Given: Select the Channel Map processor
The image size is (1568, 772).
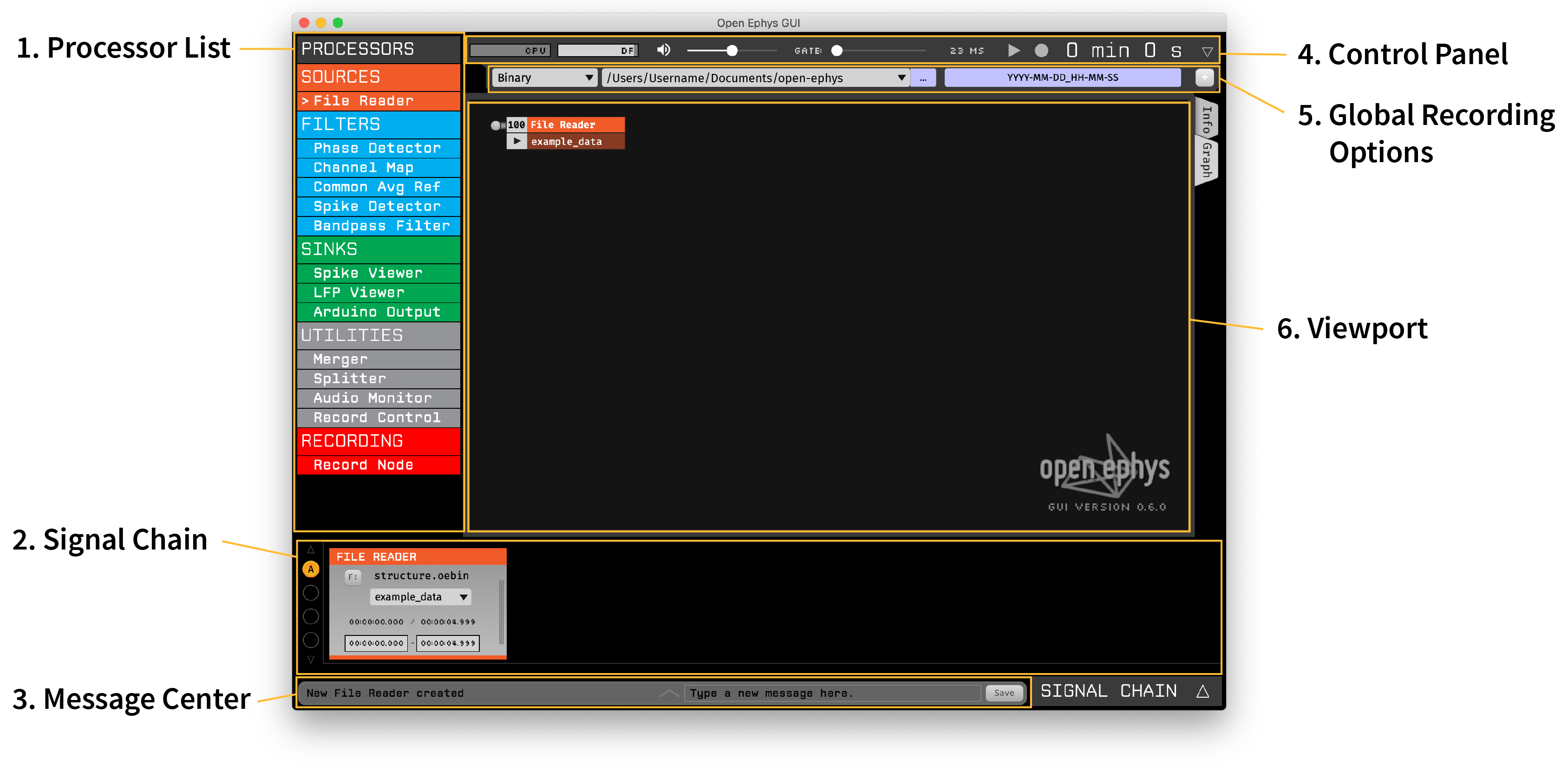Looking at the screenshot, I should (379, 167).
